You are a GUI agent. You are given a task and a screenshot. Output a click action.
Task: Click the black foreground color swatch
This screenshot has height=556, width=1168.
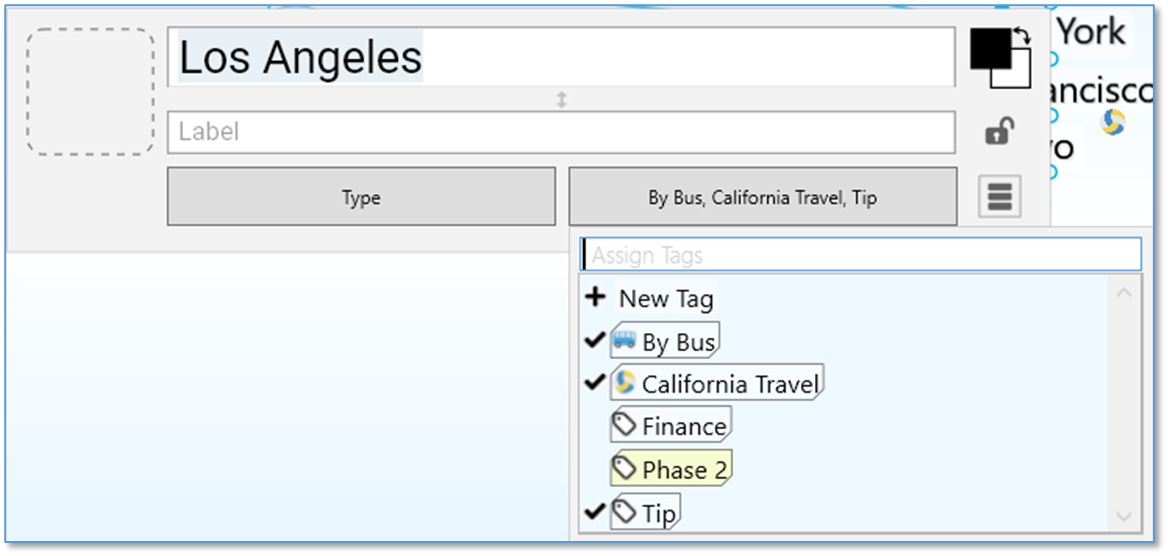tap(990, 47)
